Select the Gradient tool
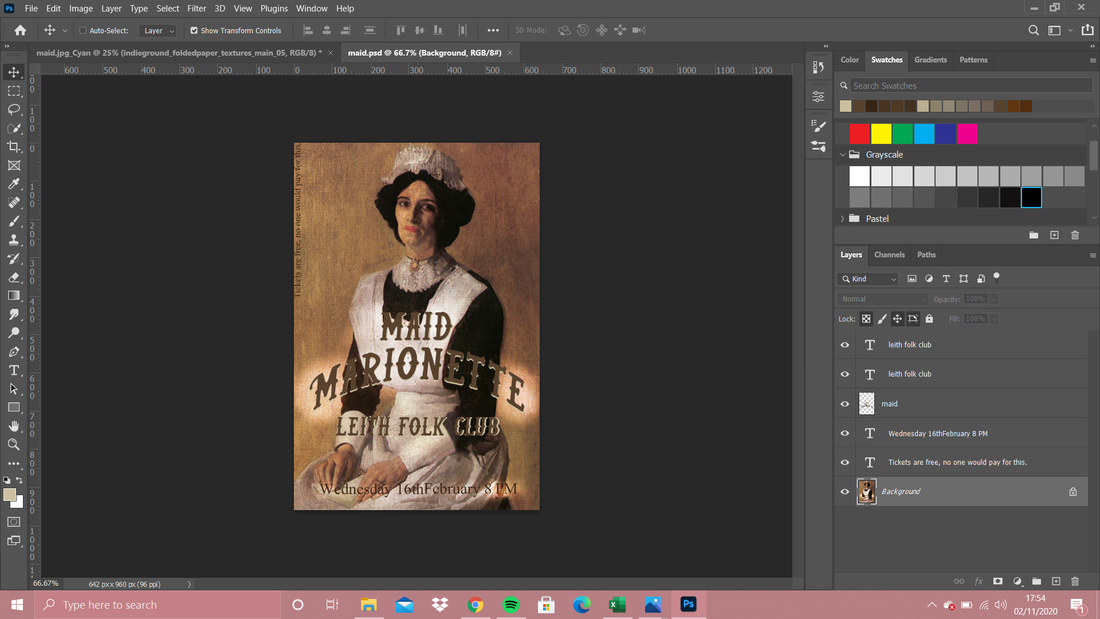This screenshot has width=1100, height=619. (14, 295)
